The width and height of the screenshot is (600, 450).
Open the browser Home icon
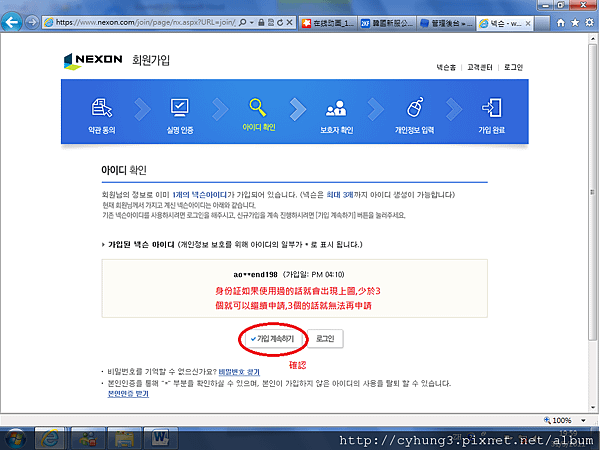(x=561, y=23)
